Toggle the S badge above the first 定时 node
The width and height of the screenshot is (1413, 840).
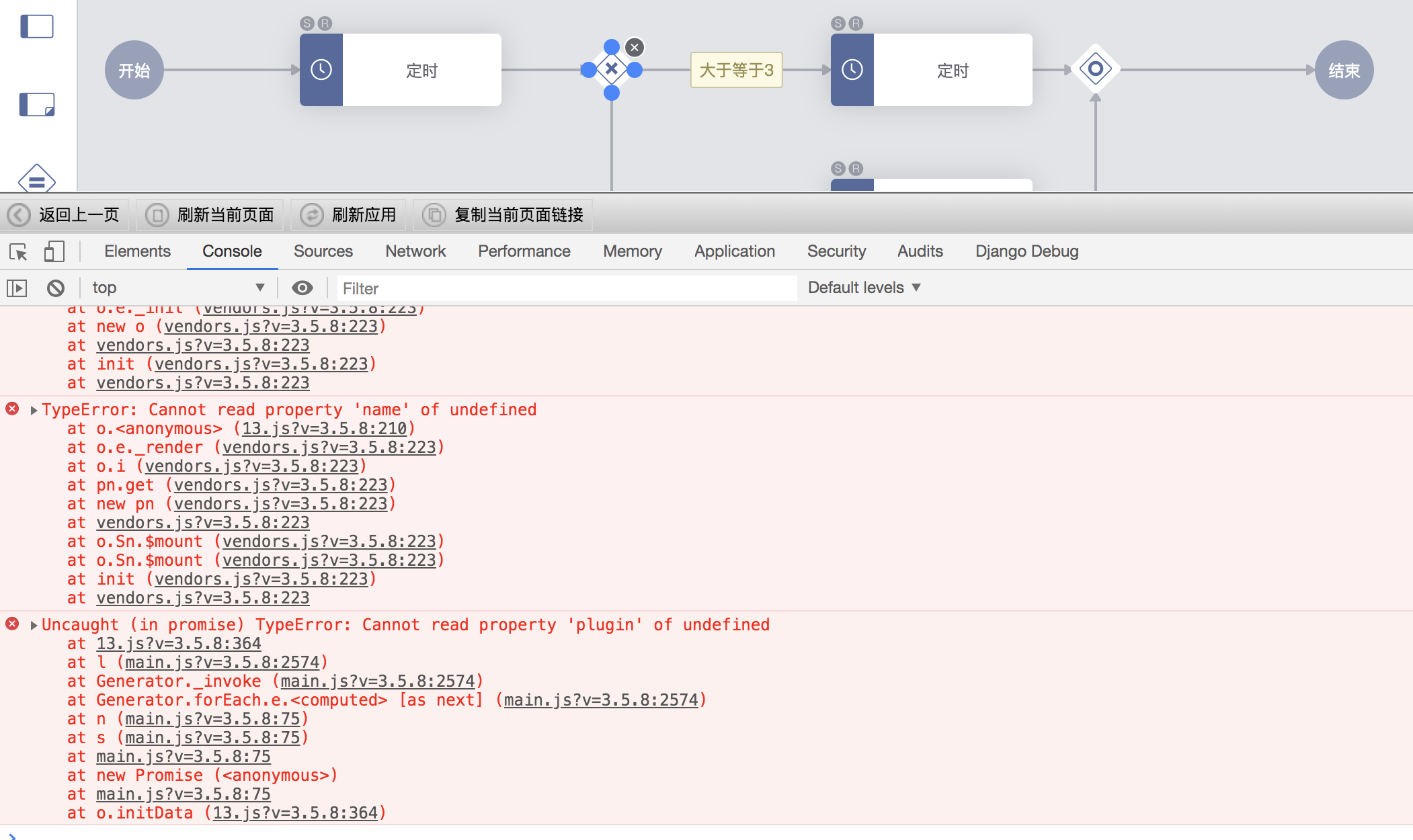(307, 22)
